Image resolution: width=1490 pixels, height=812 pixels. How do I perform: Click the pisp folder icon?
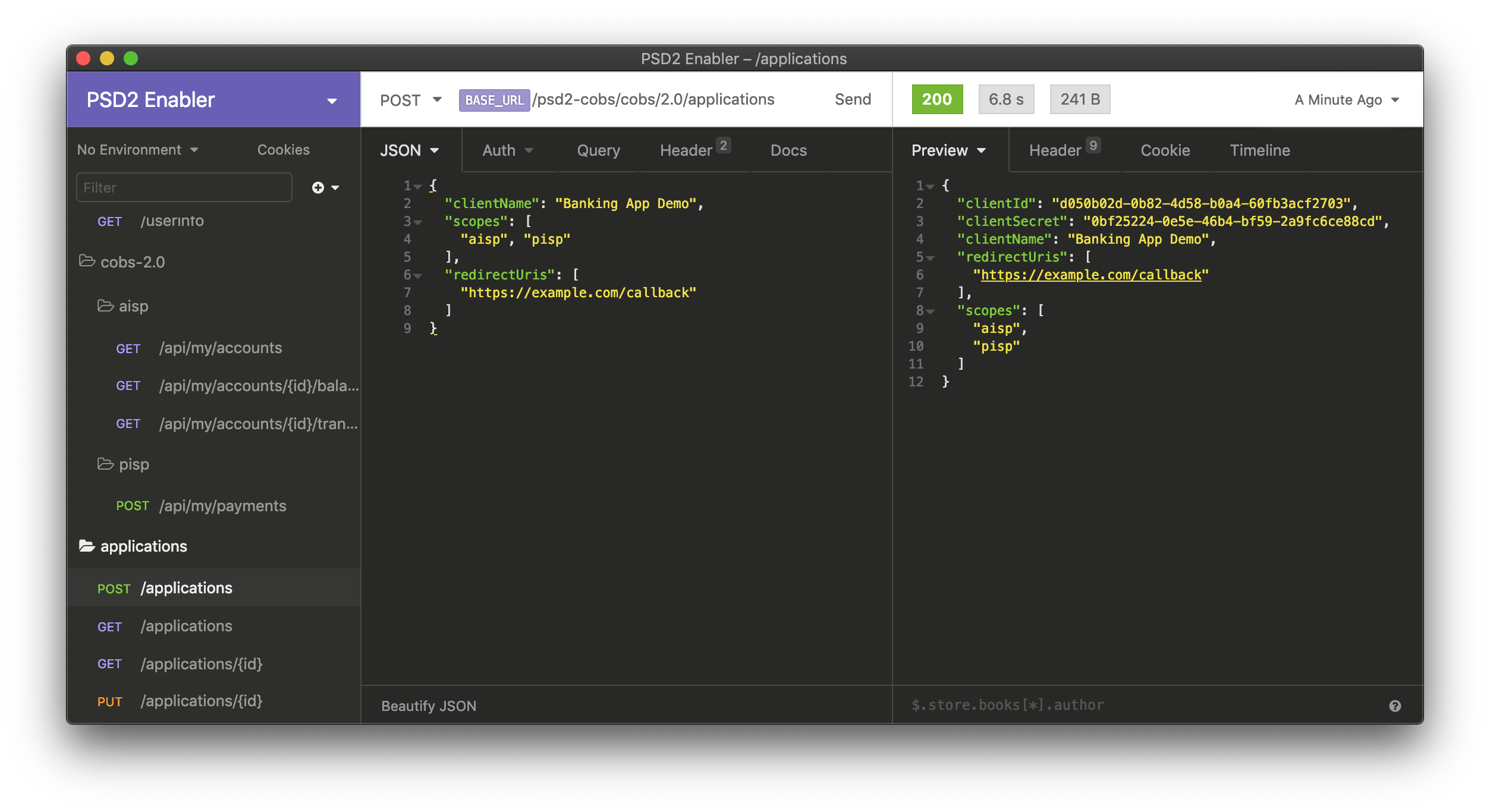pyautogui.click(x=106, y=464)
